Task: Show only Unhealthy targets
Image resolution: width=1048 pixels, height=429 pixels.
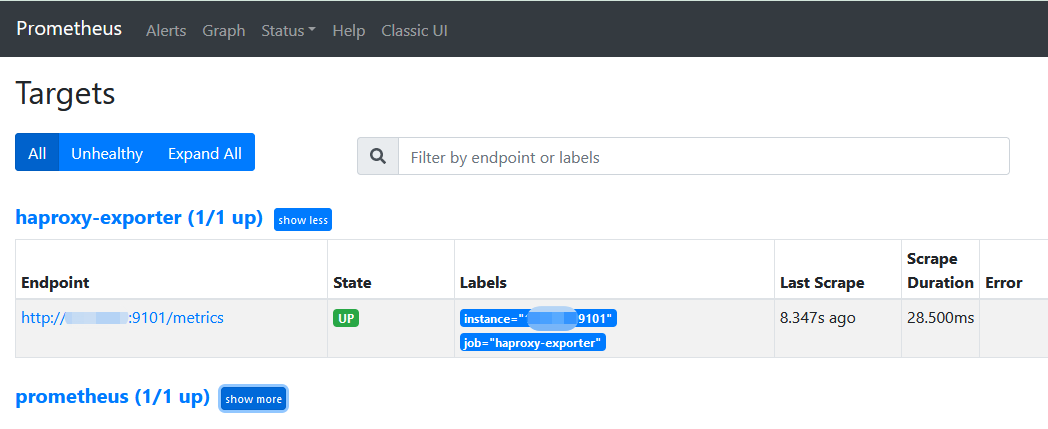Action: point(107,152)
